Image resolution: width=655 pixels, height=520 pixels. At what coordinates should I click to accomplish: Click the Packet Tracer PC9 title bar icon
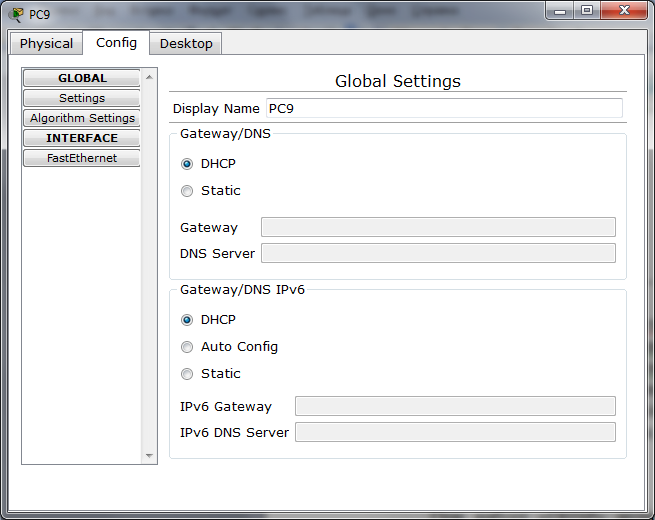pos(16,14)
